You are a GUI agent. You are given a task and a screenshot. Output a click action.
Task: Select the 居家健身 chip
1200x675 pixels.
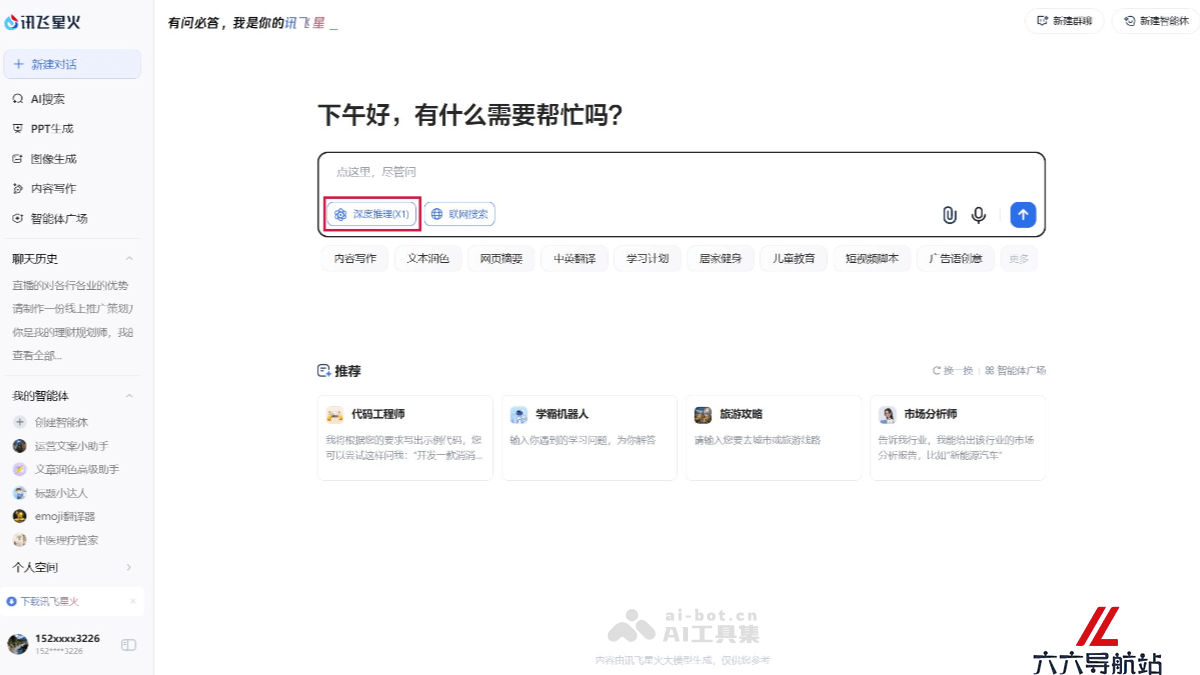[720, 258]
